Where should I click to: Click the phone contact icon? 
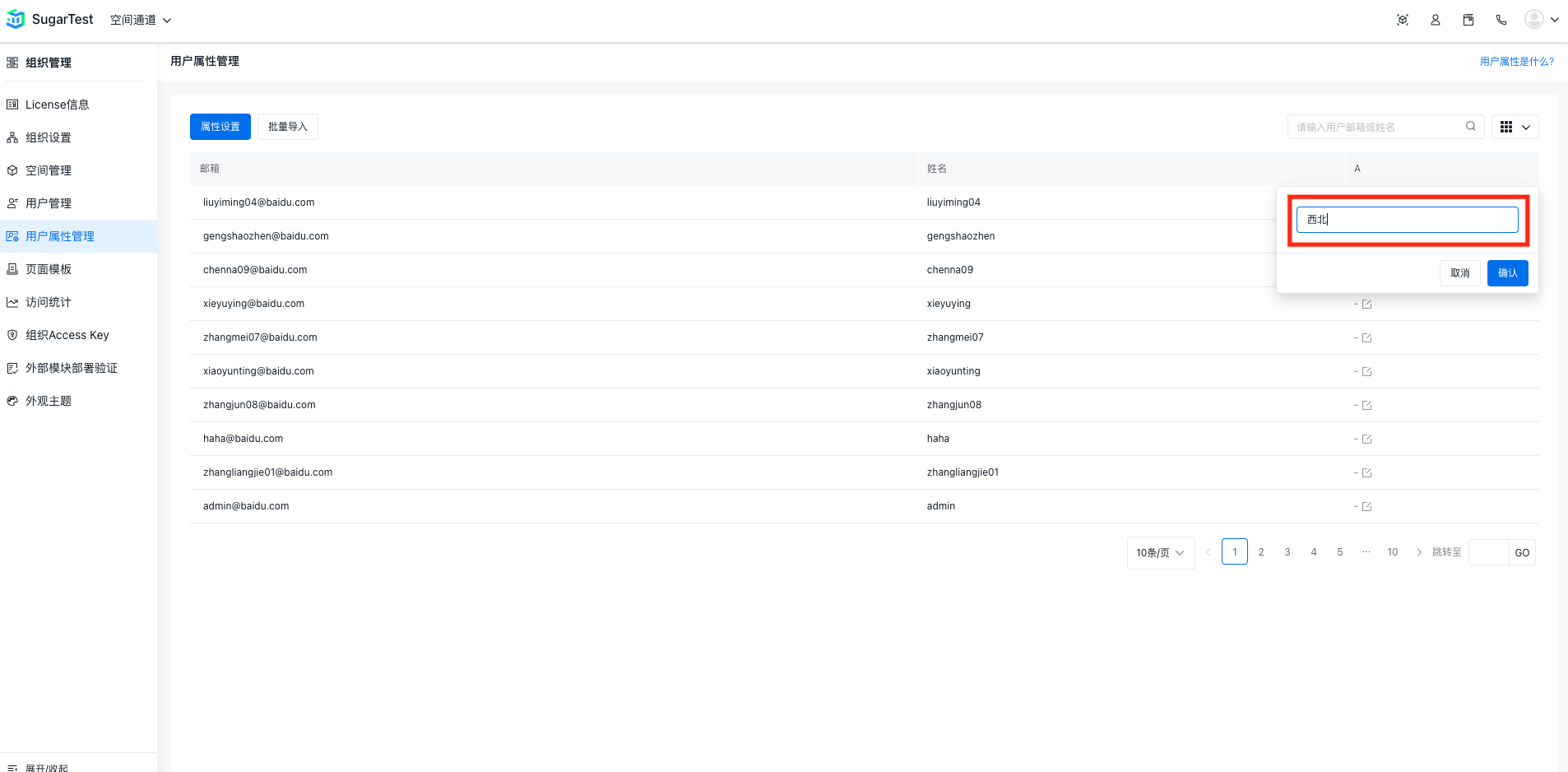pos(1501,20)
